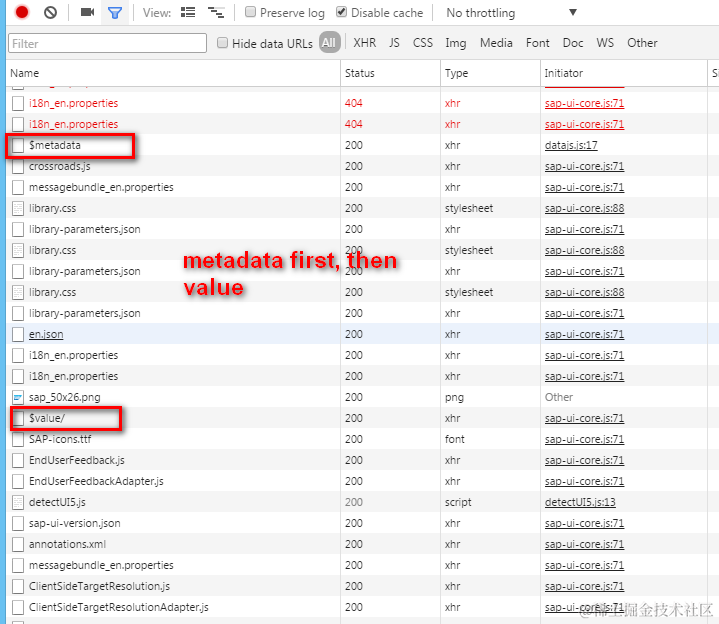
Task: Select the detectUI5.js request
Action: click(57, 503)
